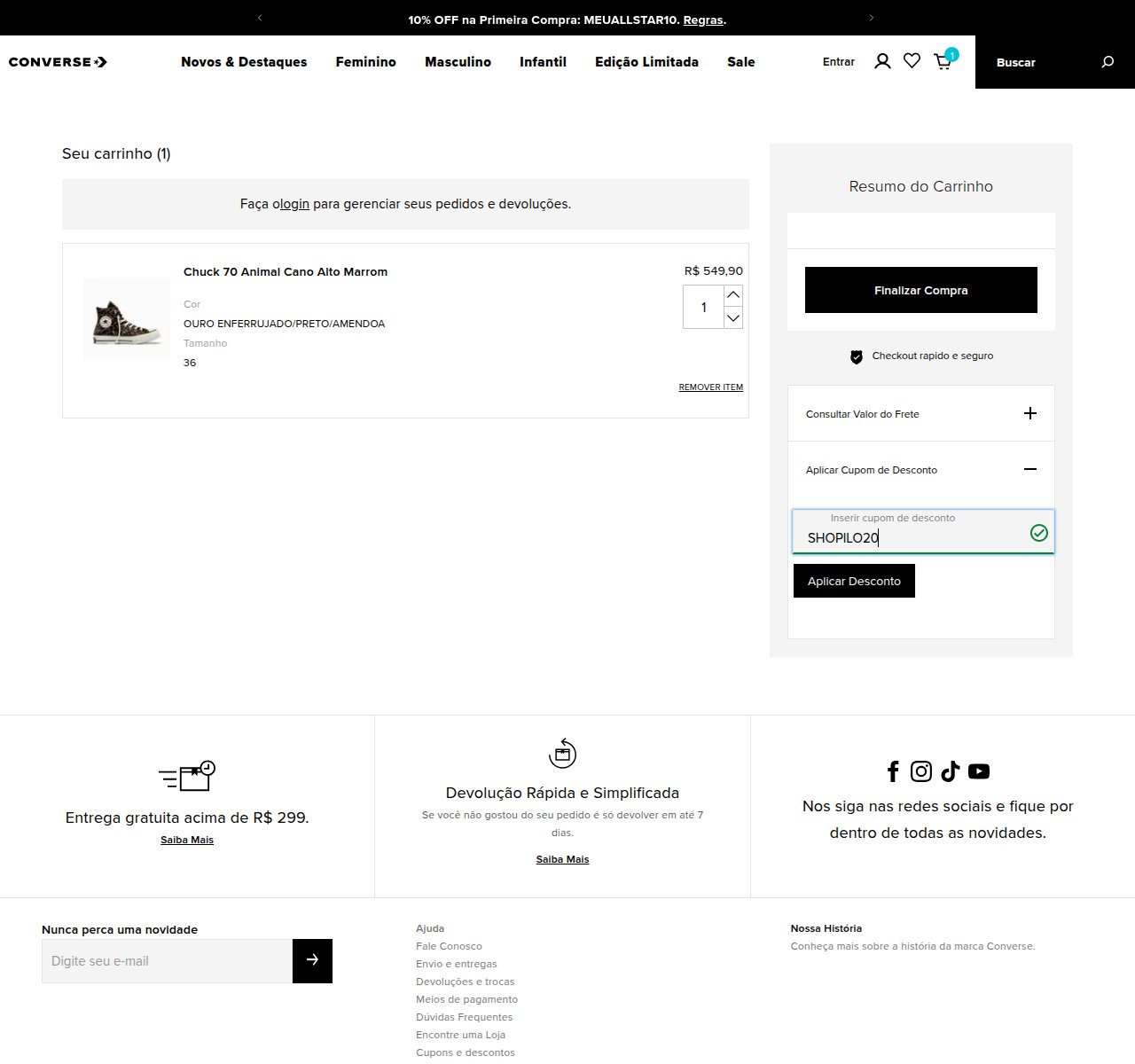Image resolution: width=1135 pixels, height=1064 pixels.
Task: Click the login link in notice
Action: (294, 204)
